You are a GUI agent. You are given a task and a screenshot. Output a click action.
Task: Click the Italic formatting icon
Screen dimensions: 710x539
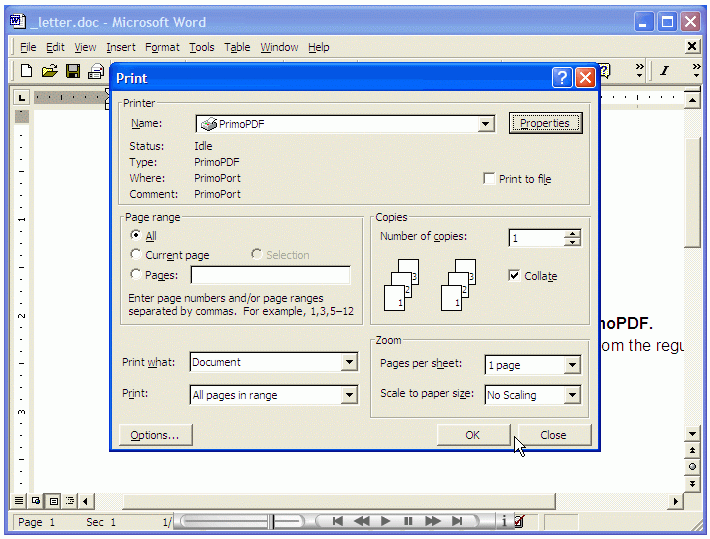tap(664, 71)
